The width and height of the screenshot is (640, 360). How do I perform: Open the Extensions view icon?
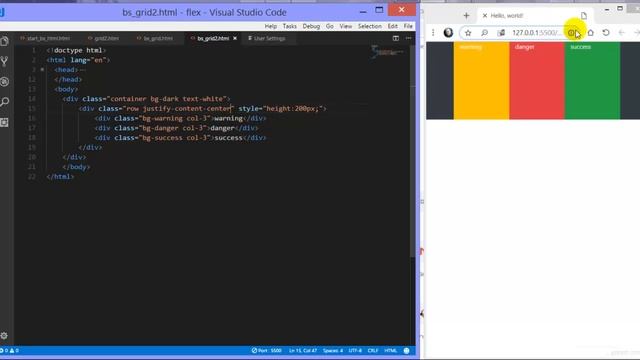pyautogui.click(x=4, y=122)
